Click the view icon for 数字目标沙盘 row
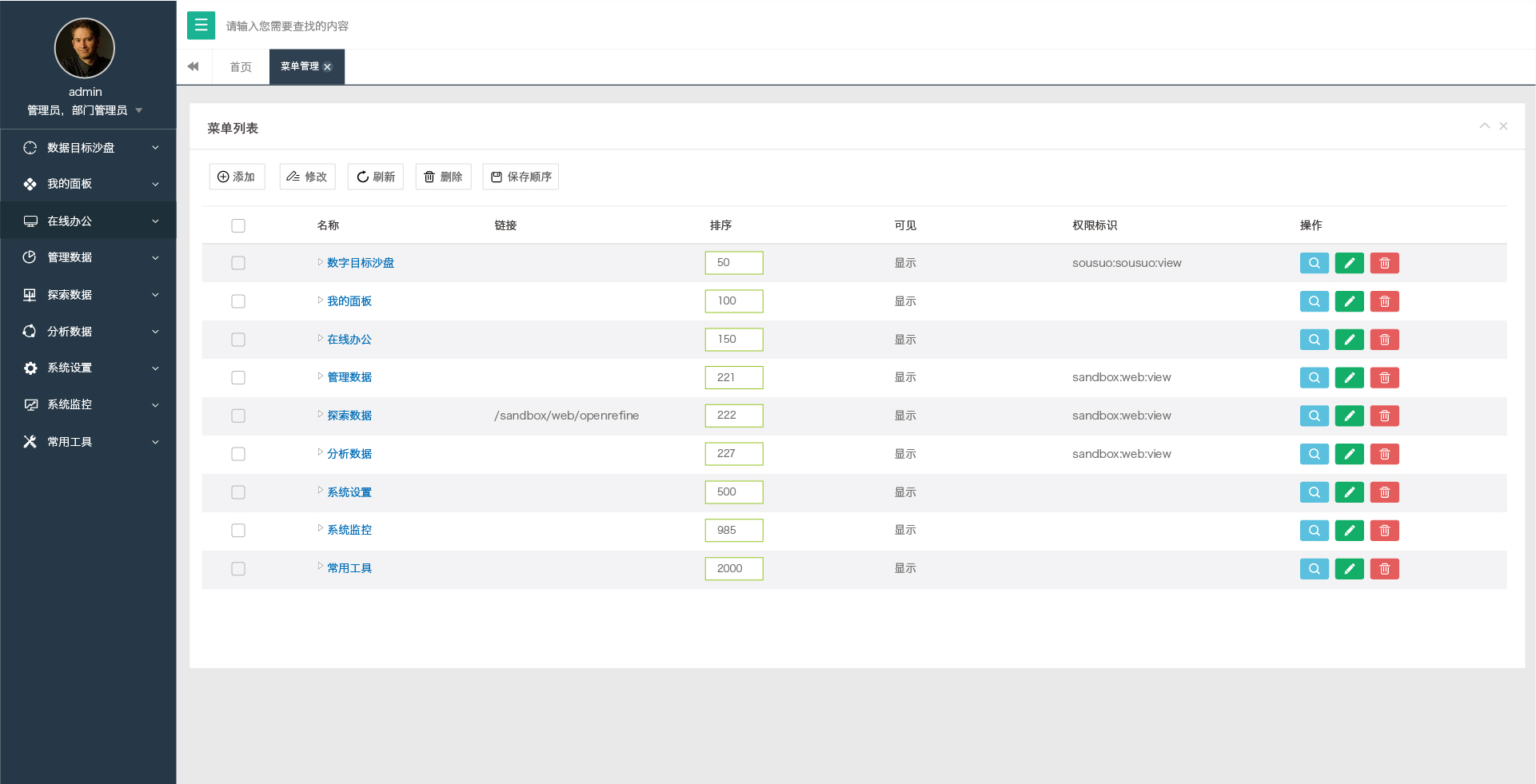 1314,263
